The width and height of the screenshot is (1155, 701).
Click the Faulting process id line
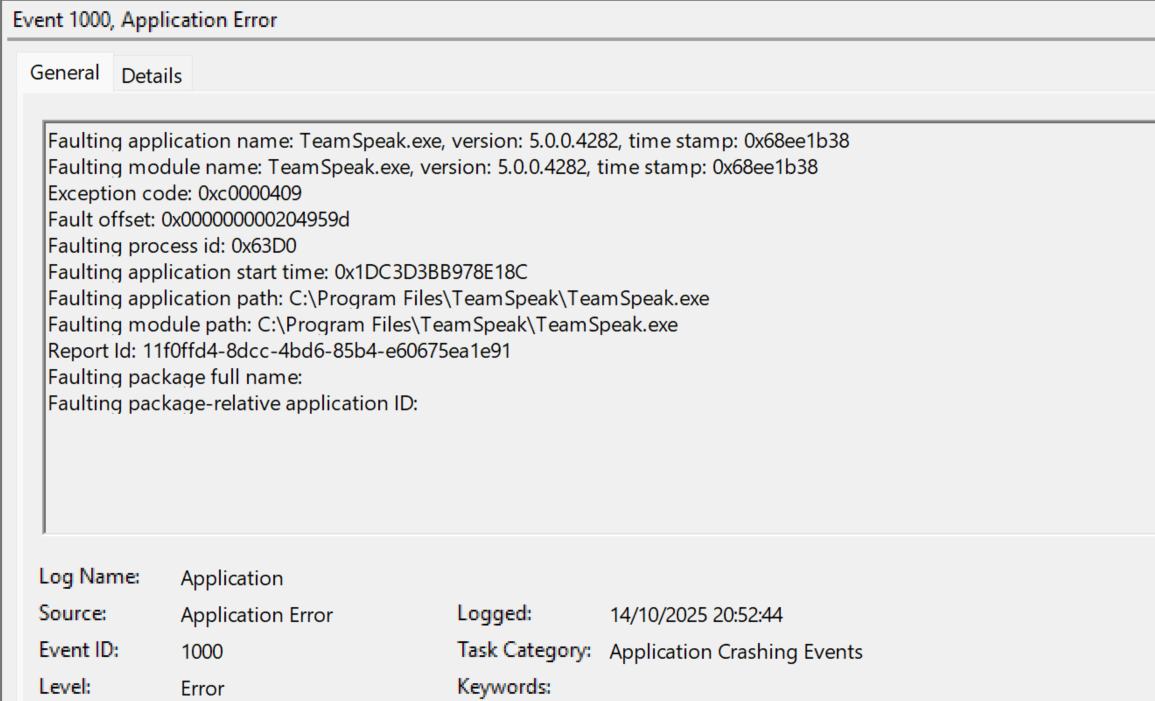click(172, 246)
